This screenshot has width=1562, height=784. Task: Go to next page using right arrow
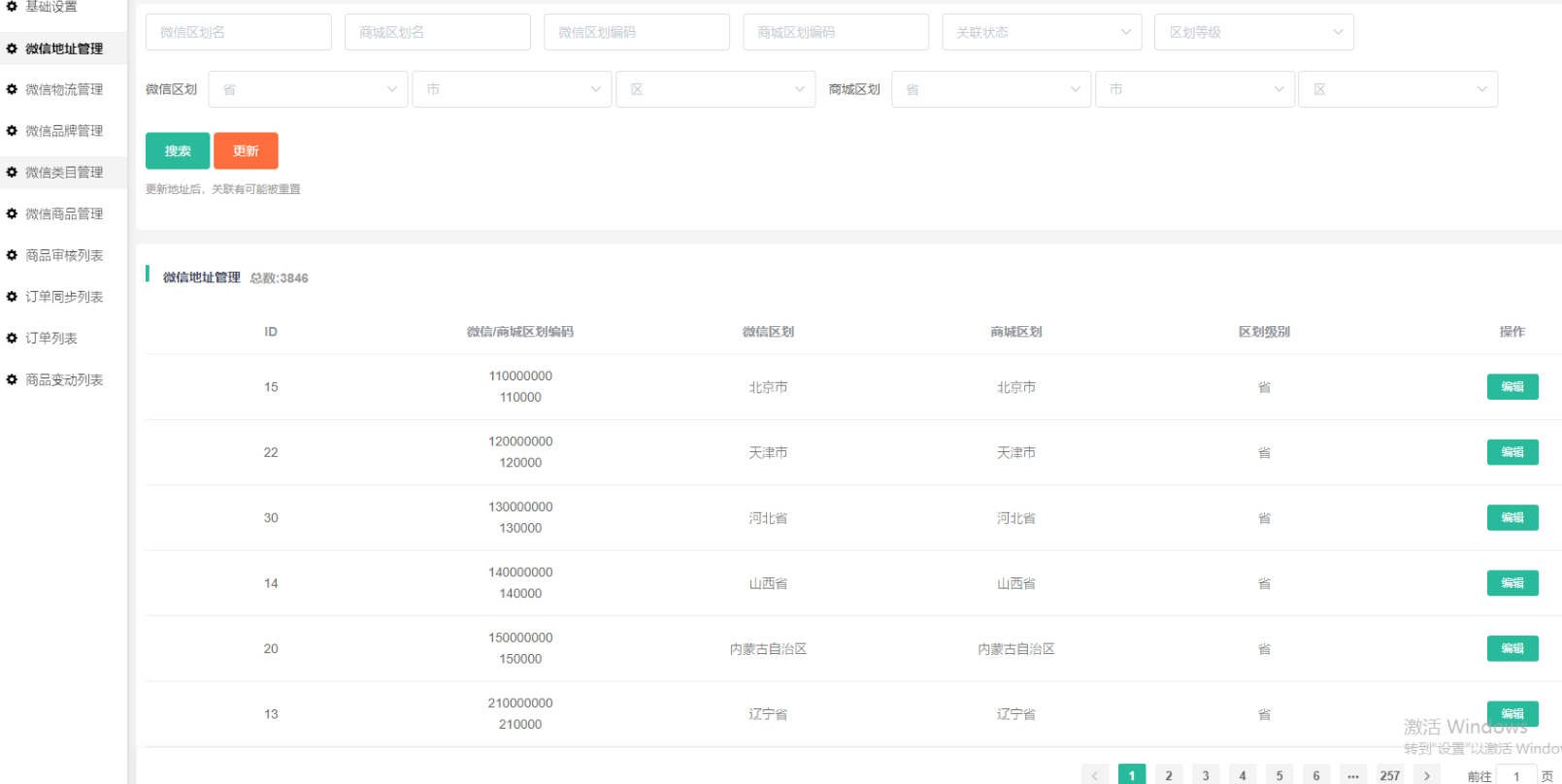tap(1426, 775)
